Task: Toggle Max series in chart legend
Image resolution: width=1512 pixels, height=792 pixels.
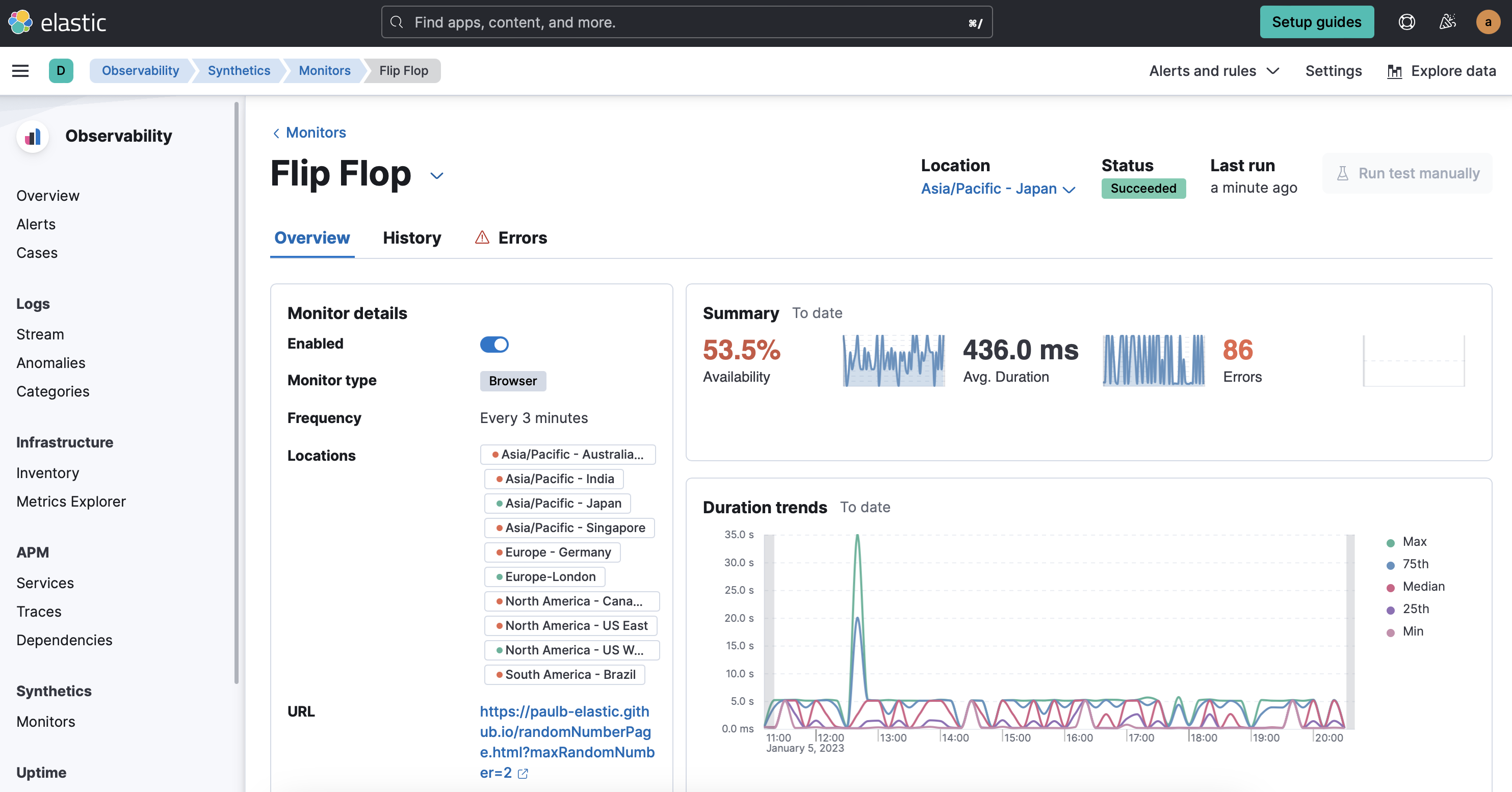Action: pyautogui.click(x=1414, y=542)
